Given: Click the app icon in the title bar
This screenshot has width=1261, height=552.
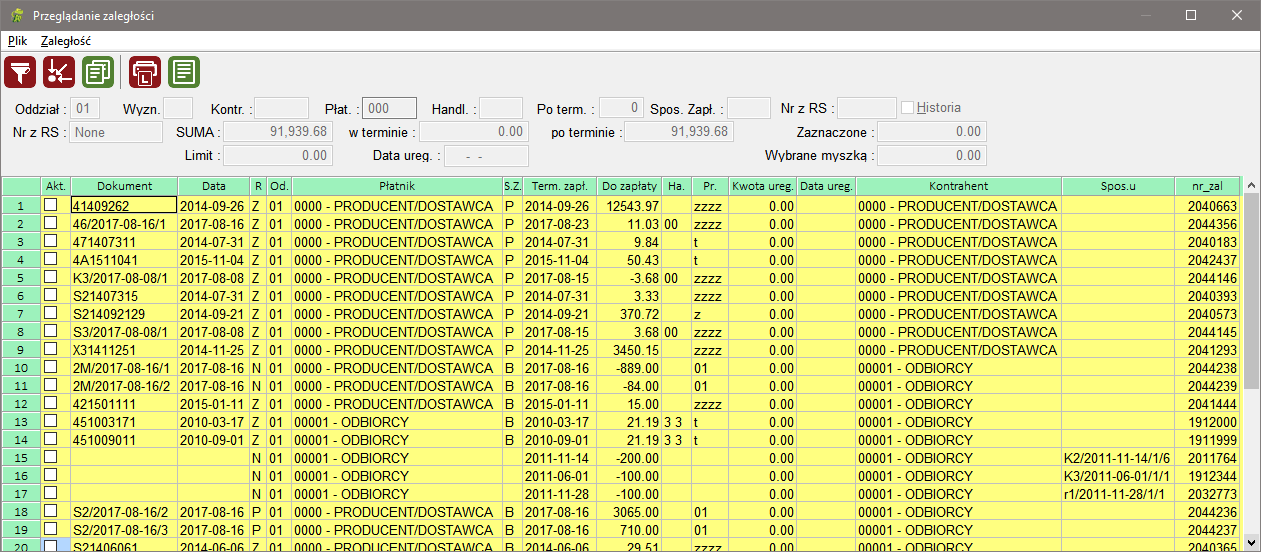Looking at the screenshot, I should click(16, 16).
